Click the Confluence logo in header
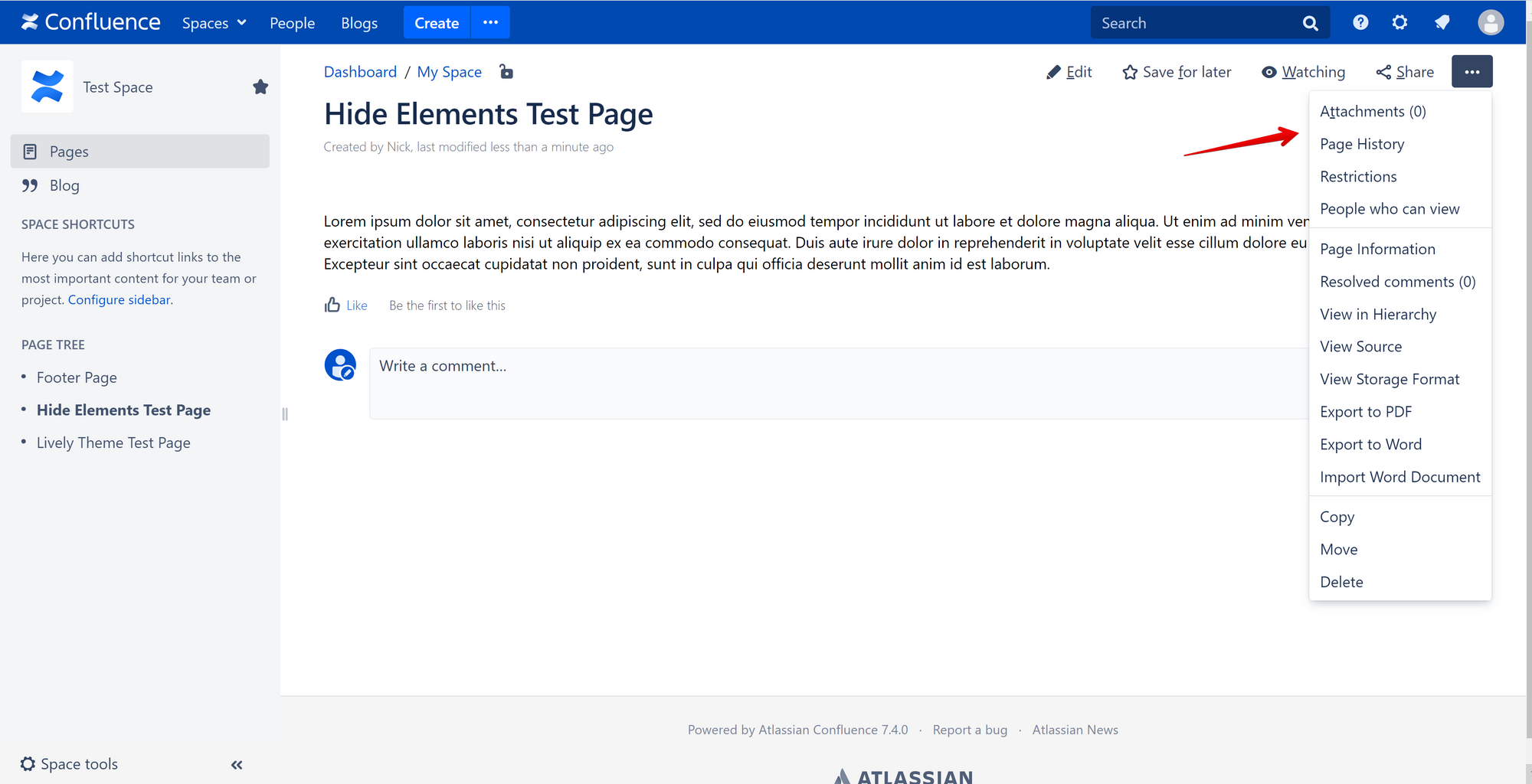This screenshot has width=1532, height=784. [x=90, y=22]
